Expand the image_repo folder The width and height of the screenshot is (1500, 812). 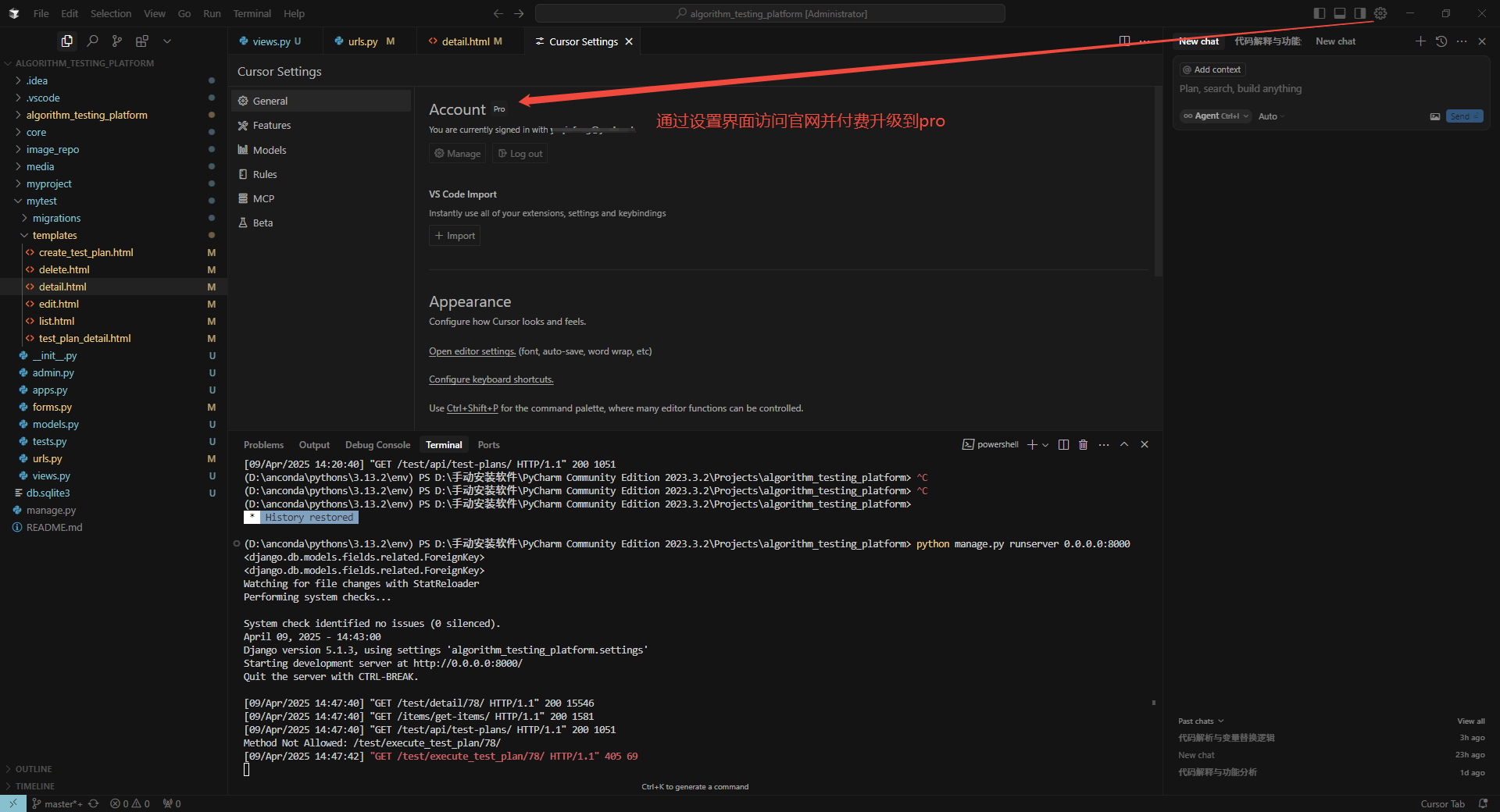(114, 149)
